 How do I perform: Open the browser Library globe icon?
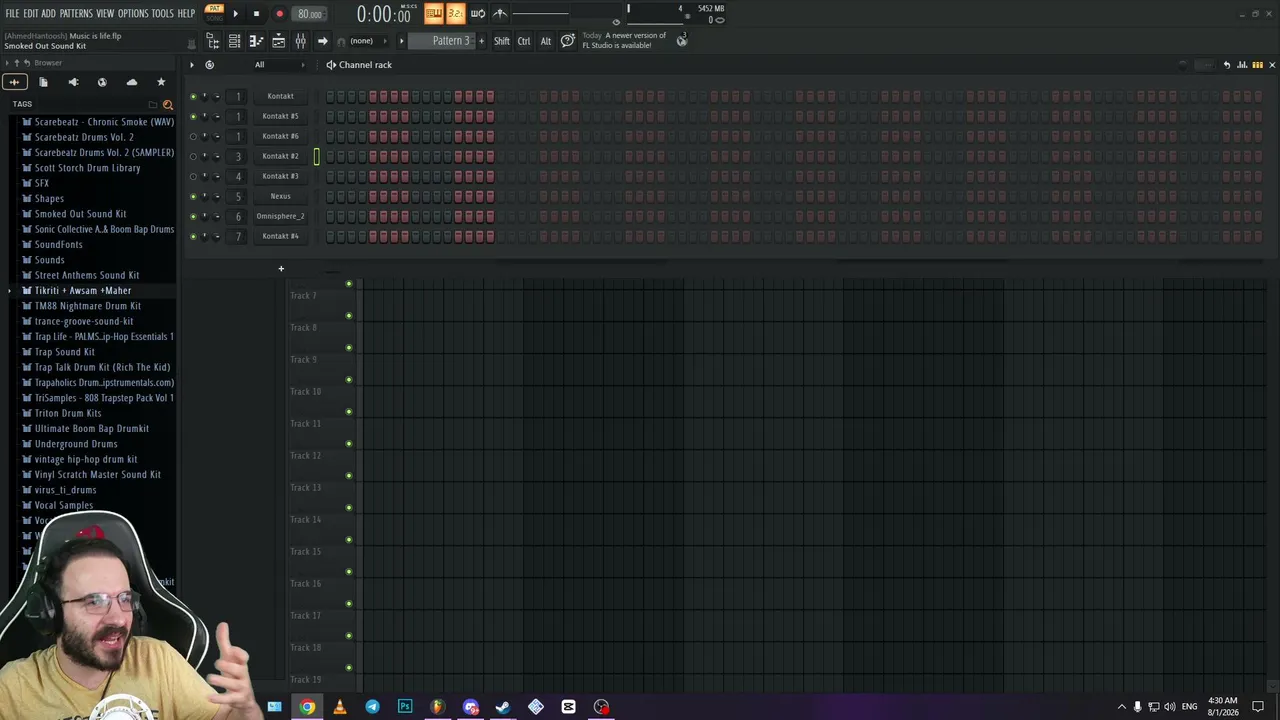click(x=102, y=82)
